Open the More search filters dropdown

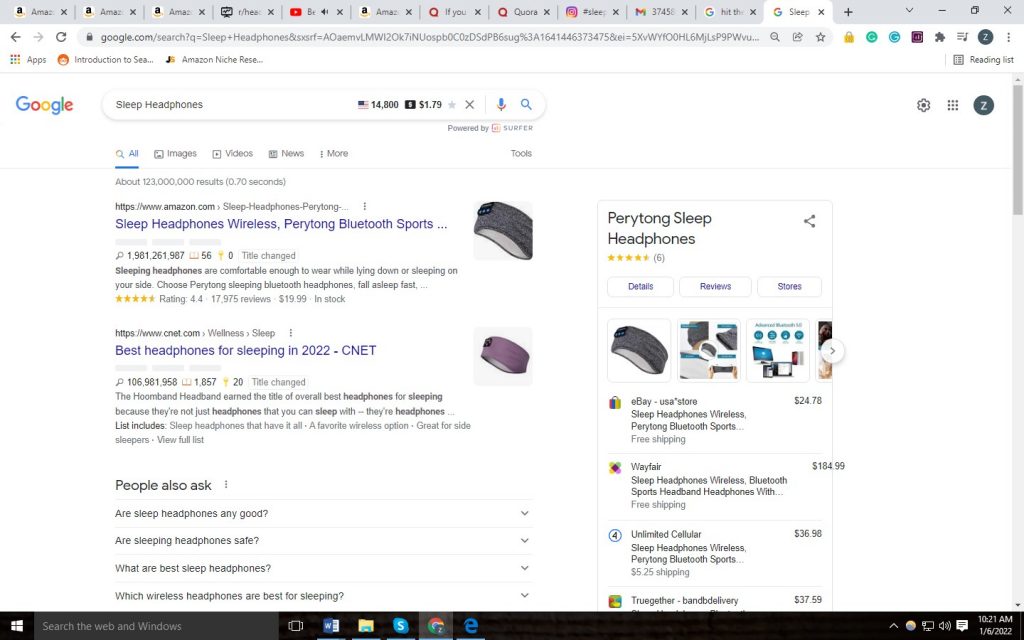(x=334, y=153)
